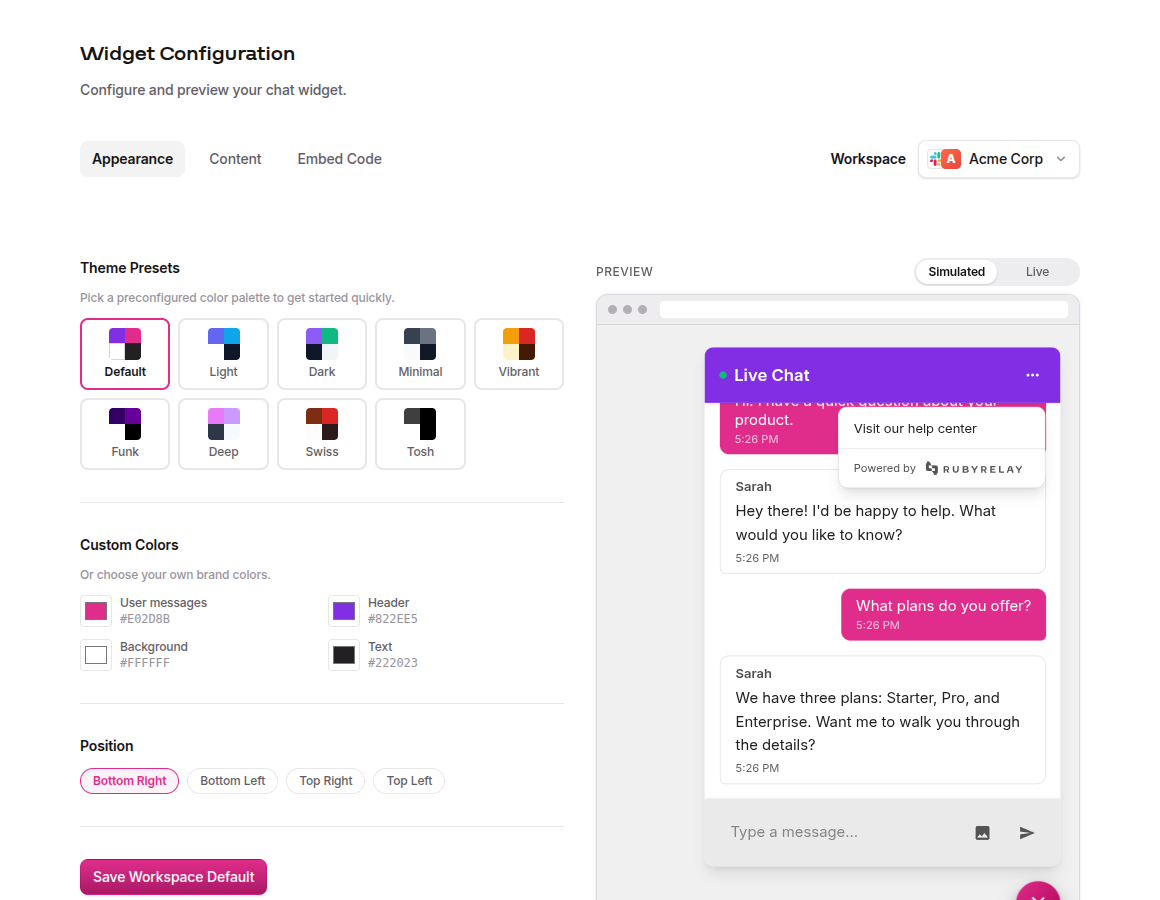Pick the Tosh theme preset

(x=420, y=433)
